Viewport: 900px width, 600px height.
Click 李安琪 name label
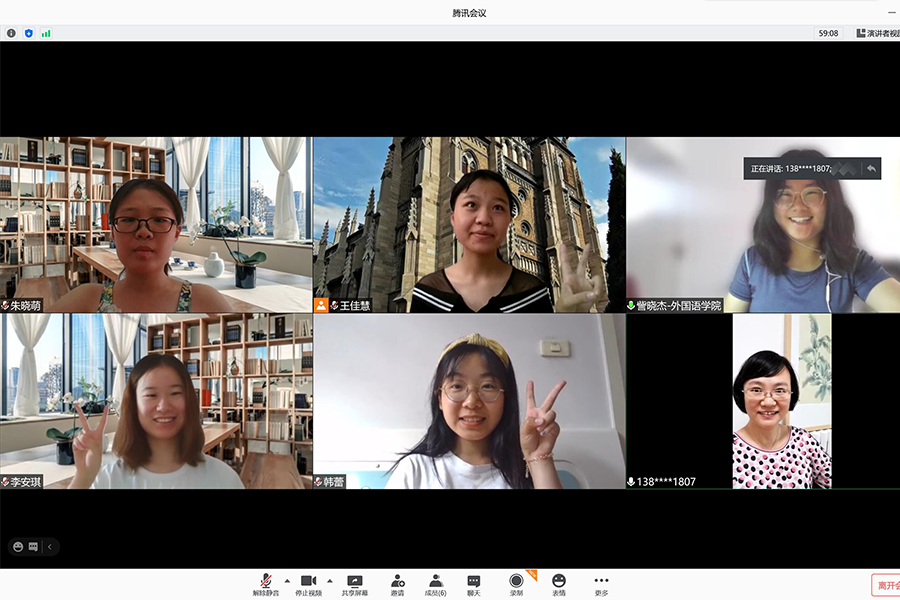click(x=25, y=482)
